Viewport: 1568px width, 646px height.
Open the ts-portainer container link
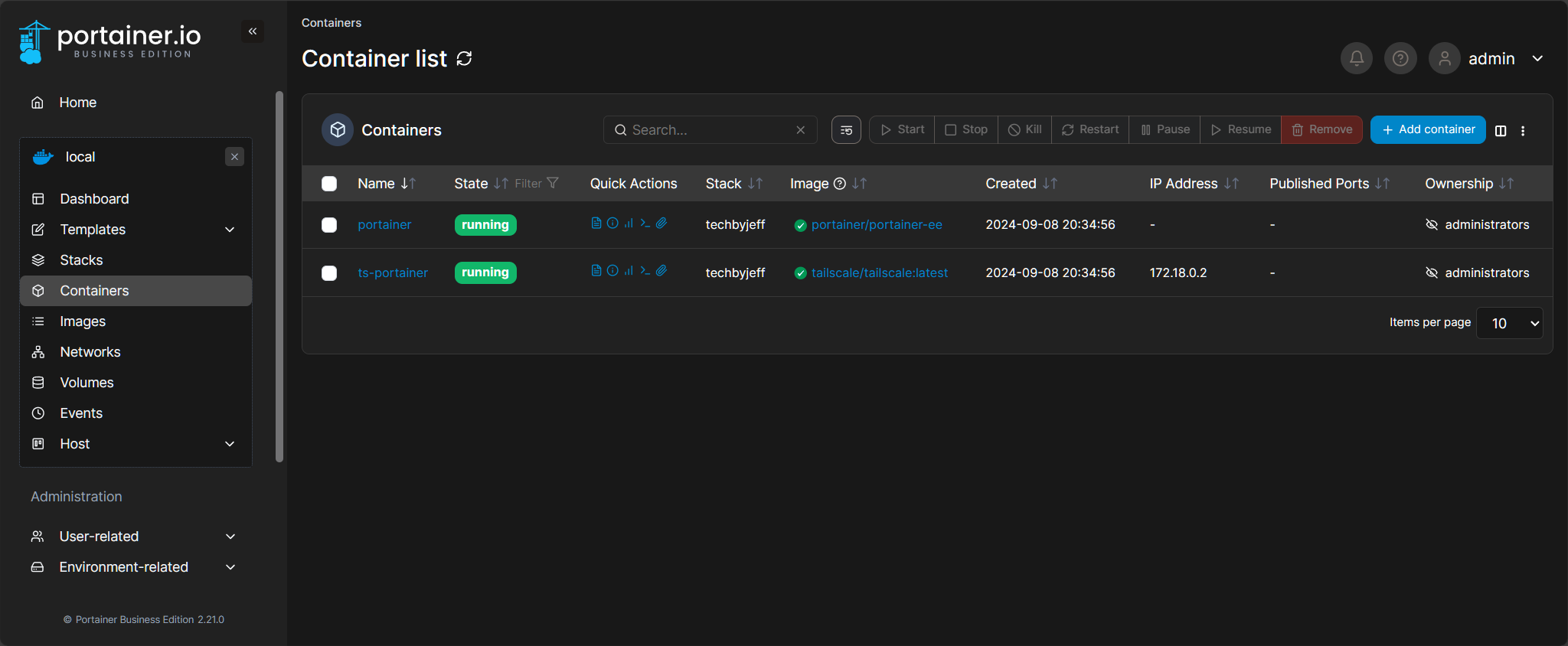pos(393,273)
